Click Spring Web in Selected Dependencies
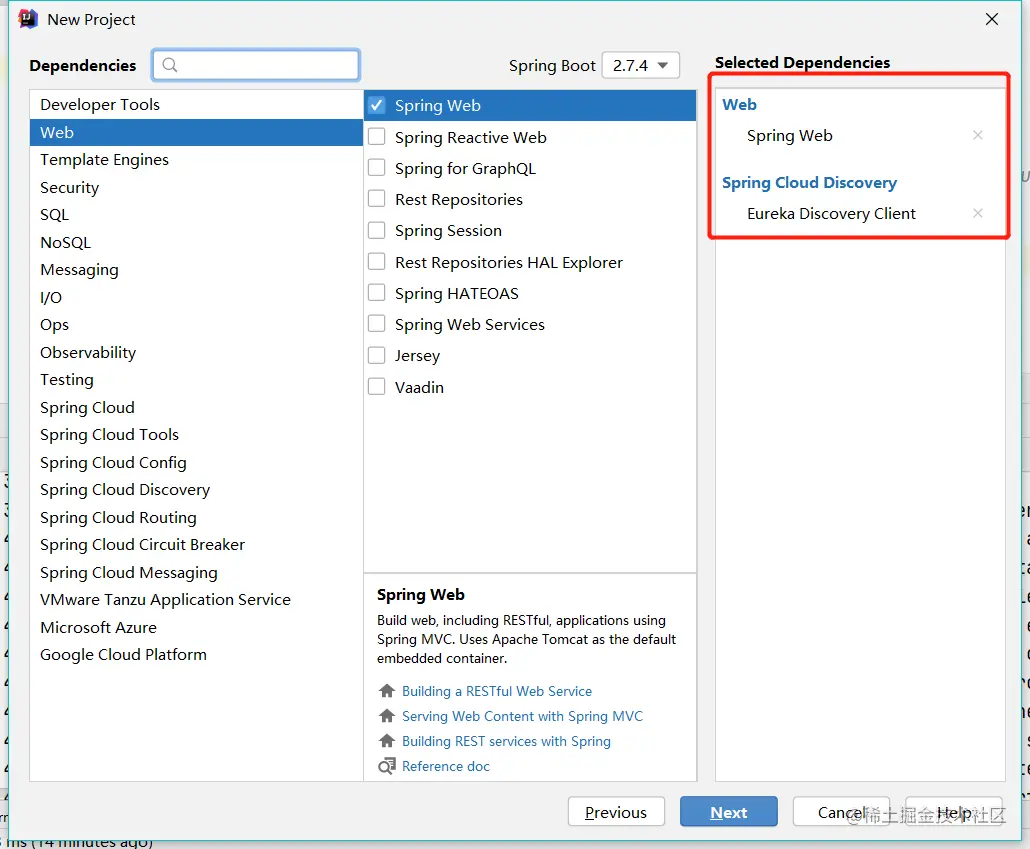The width and height of the screenshot is (1030, 849). (789, 135)
